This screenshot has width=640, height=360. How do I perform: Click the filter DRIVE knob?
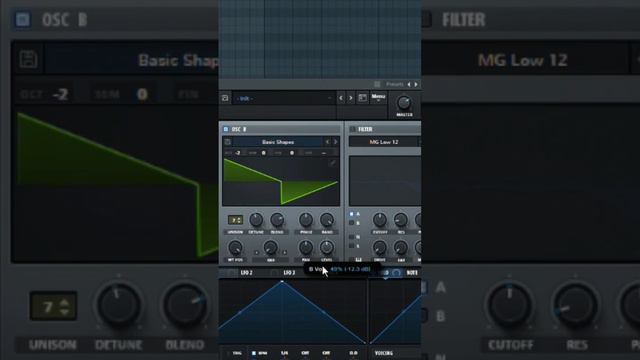pos(380,248)
